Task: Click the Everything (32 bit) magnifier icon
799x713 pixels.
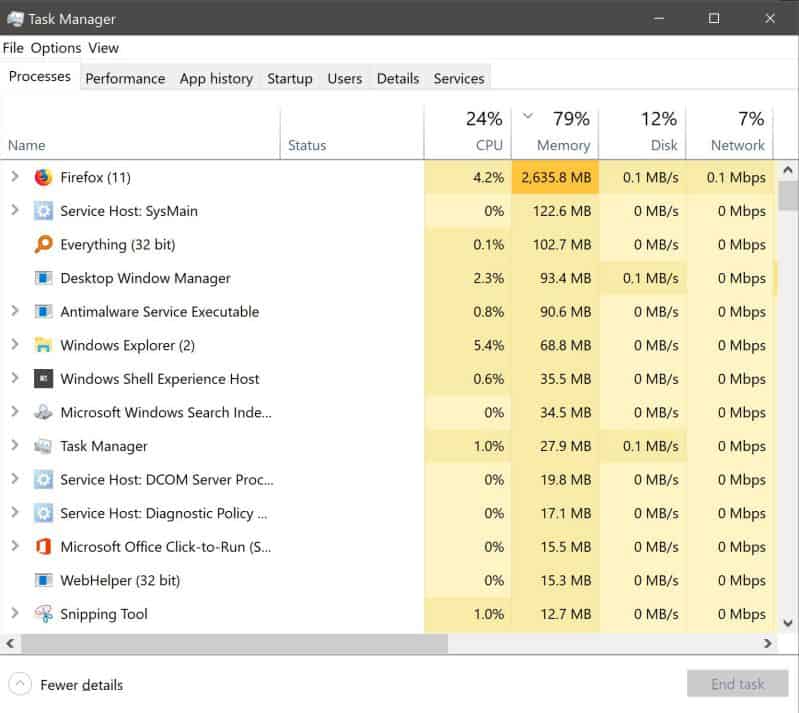Action: [43, 245]
